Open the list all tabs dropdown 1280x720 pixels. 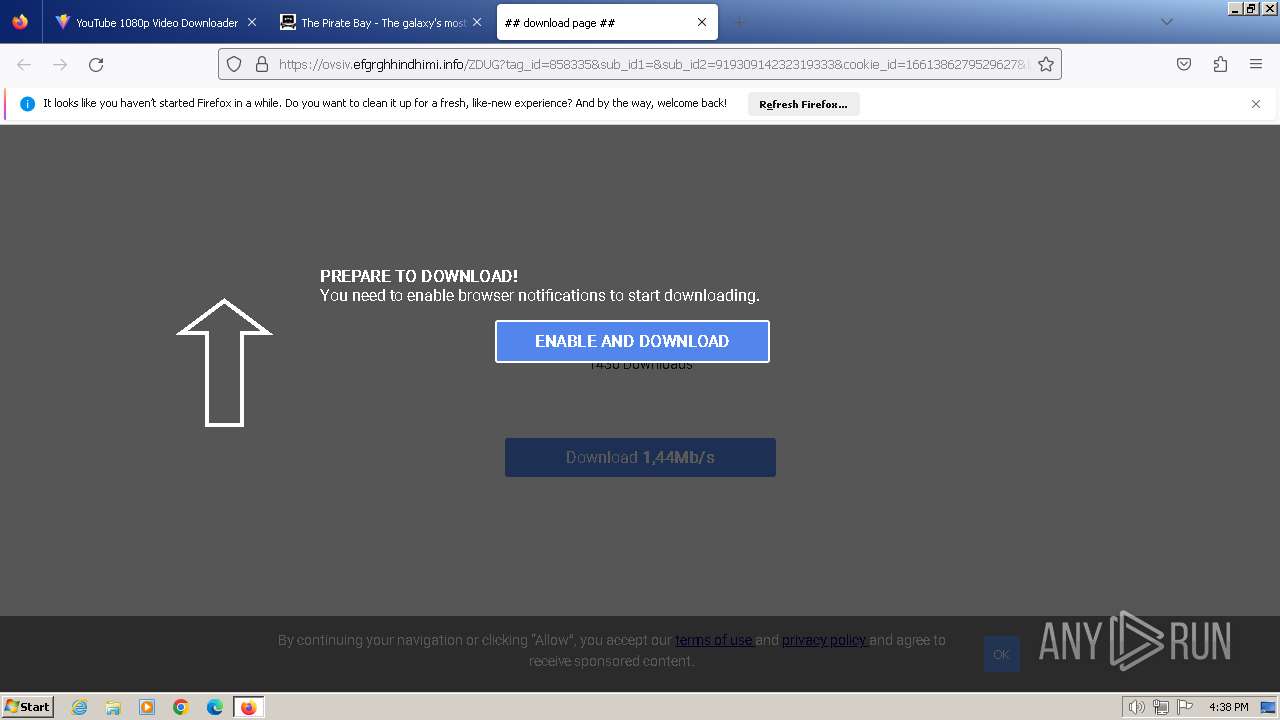coord(1166,22)
